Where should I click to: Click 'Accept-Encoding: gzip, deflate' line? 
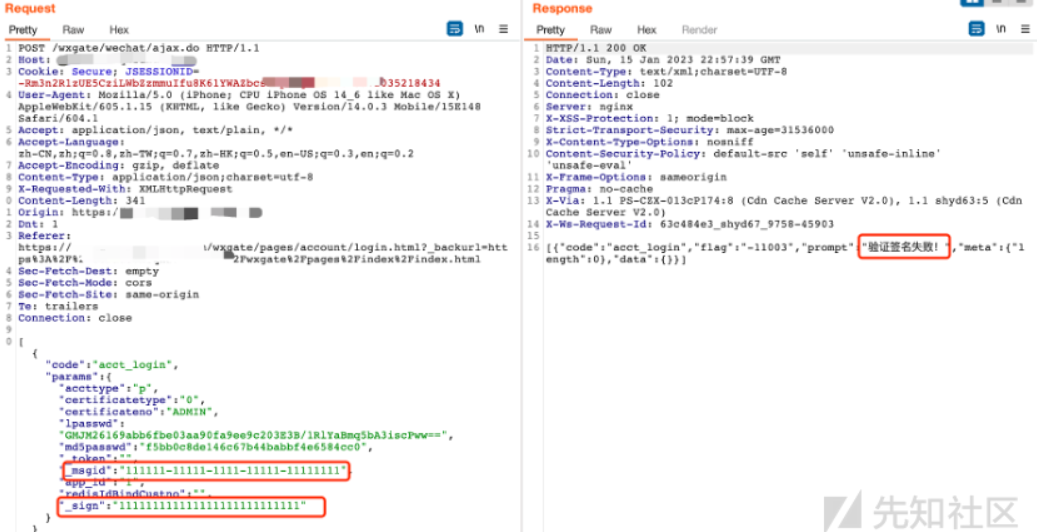click(x=118, y=165)
